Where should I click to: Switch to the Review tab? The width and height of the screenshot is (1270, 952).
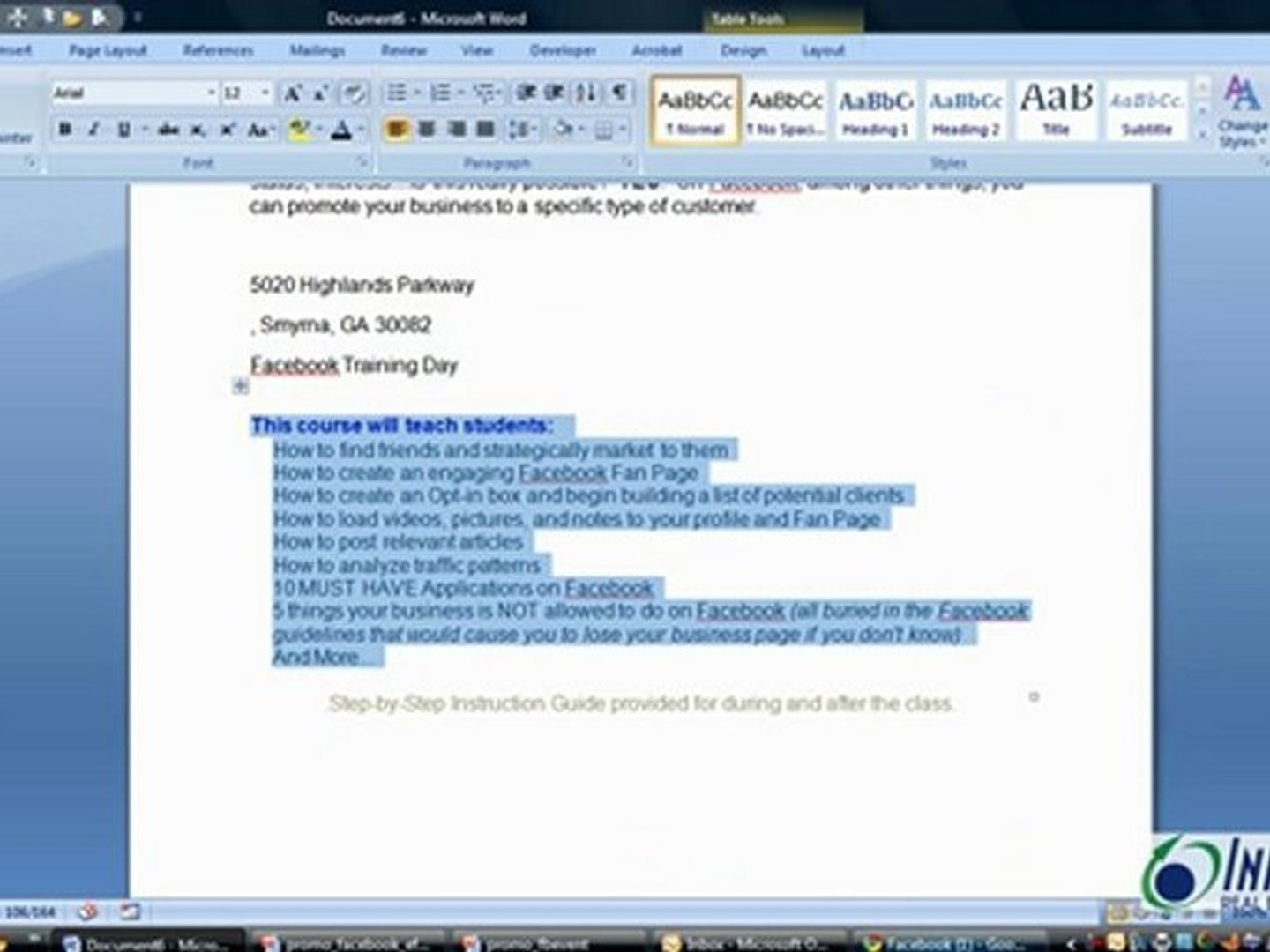tap(404, 51)
